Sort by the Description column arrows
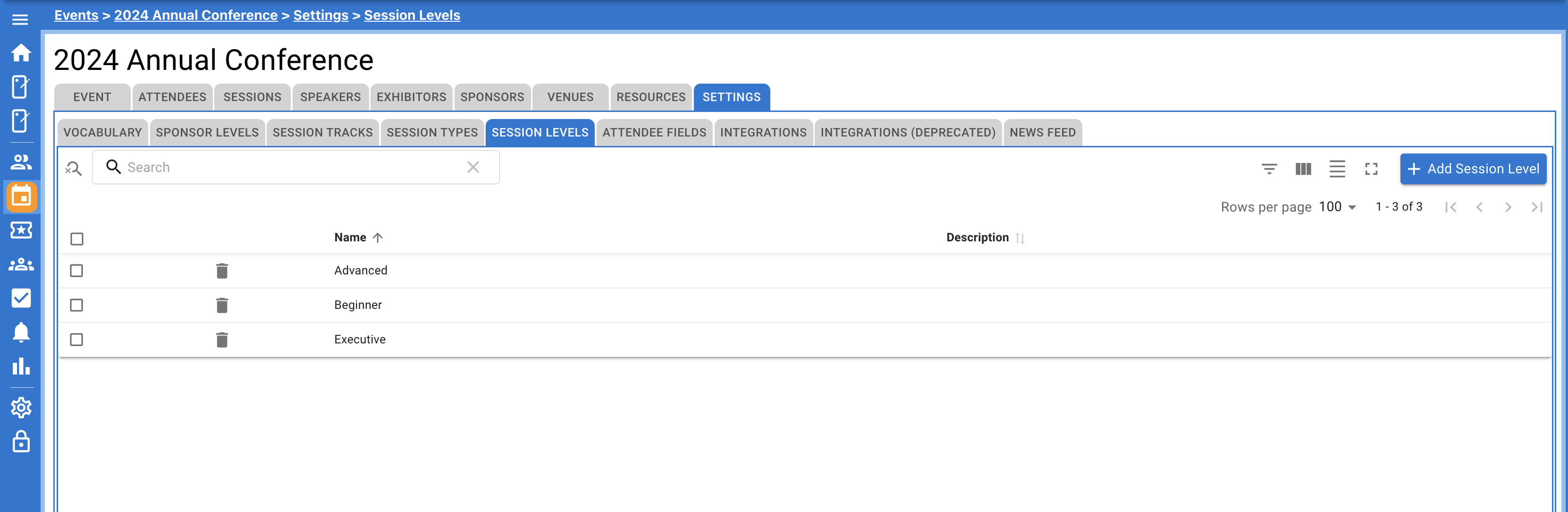 point(1020,238)
